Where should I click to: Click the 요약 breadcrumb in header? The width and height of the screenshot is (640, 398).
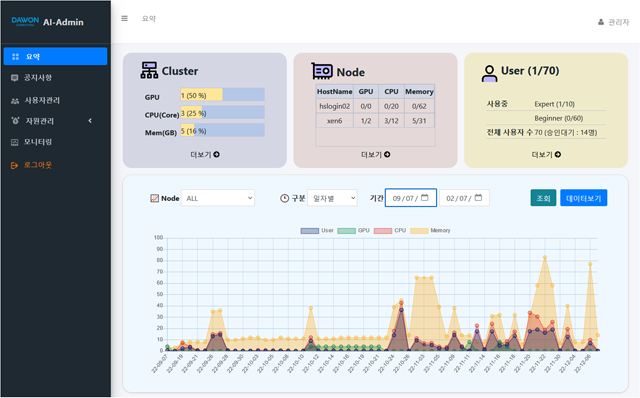click(149, 18)
